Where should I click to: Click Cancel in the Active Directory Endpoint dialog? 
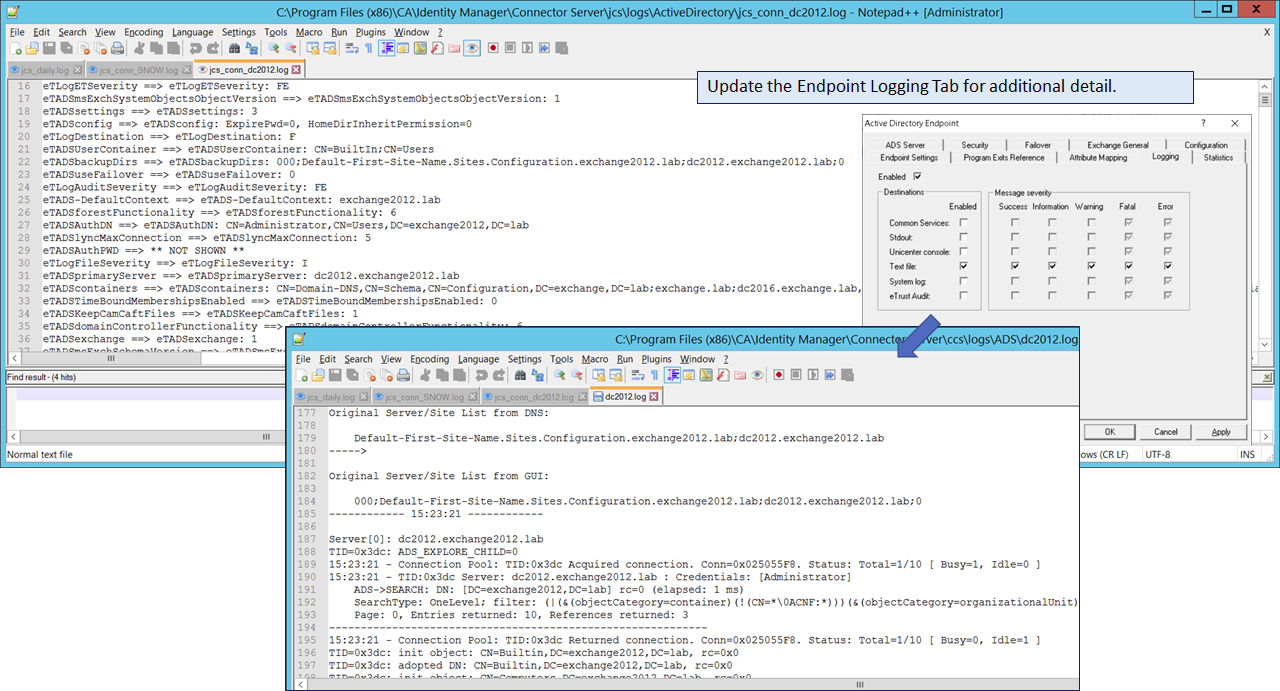(1165, 432)
